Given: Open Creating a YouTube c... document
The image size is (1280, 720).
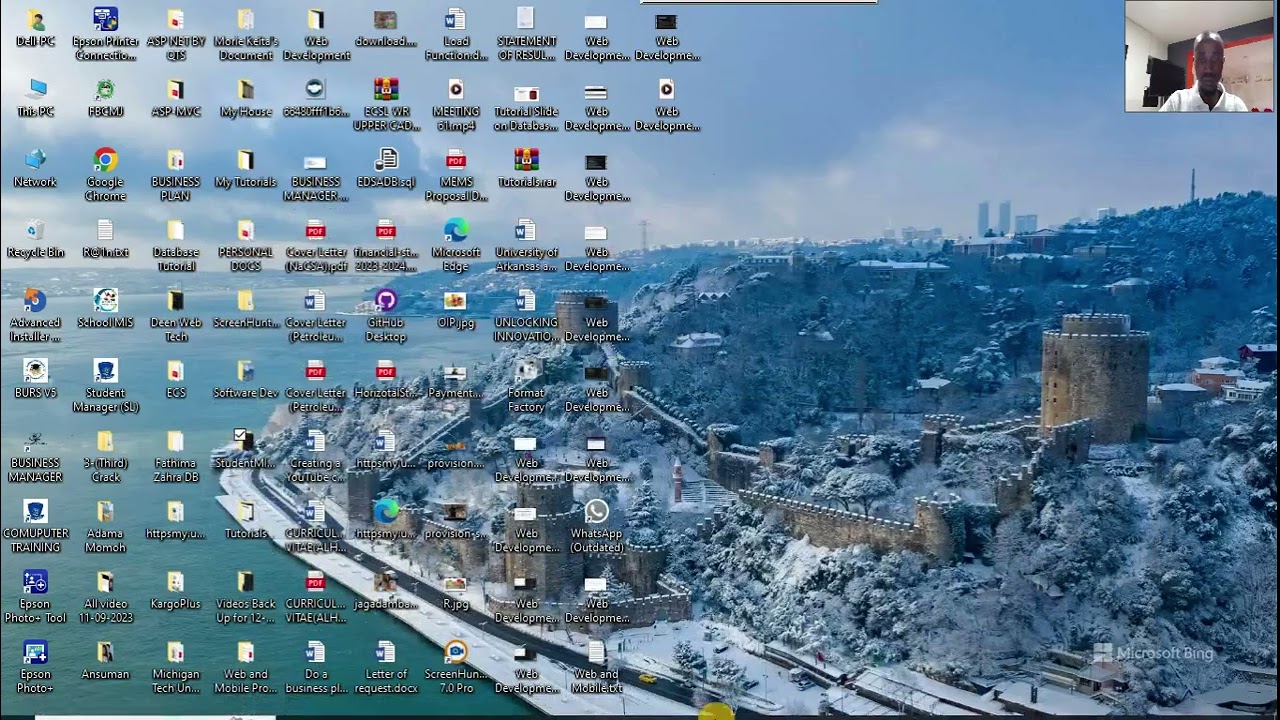Looking at the screenshot, I should click(x=316, y=456).
